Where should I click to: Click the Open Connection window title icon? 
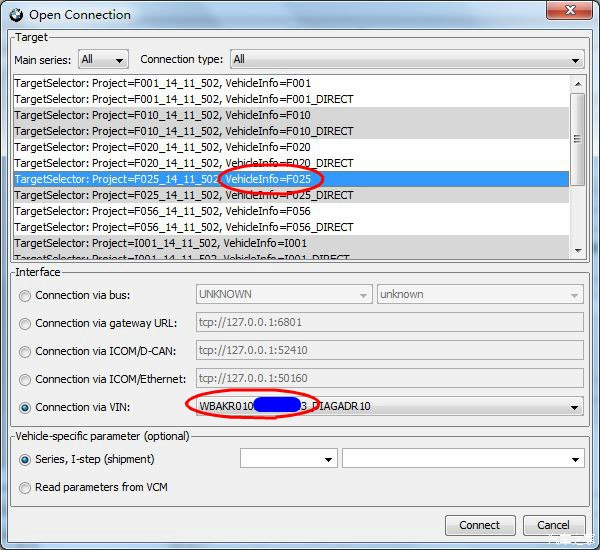15,14
